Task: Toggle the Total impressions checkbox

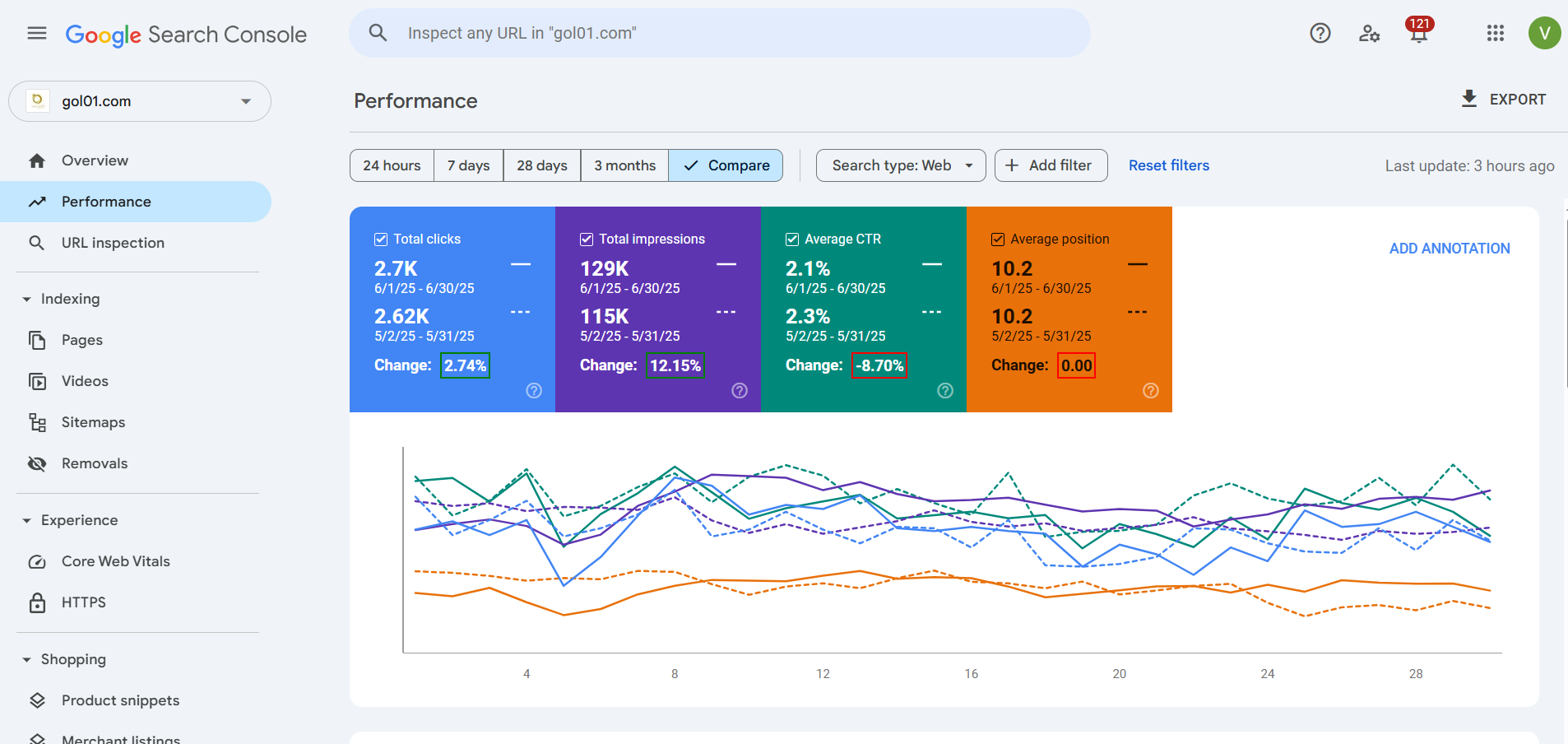Action: pyautogui.click(x=587, y=239)
